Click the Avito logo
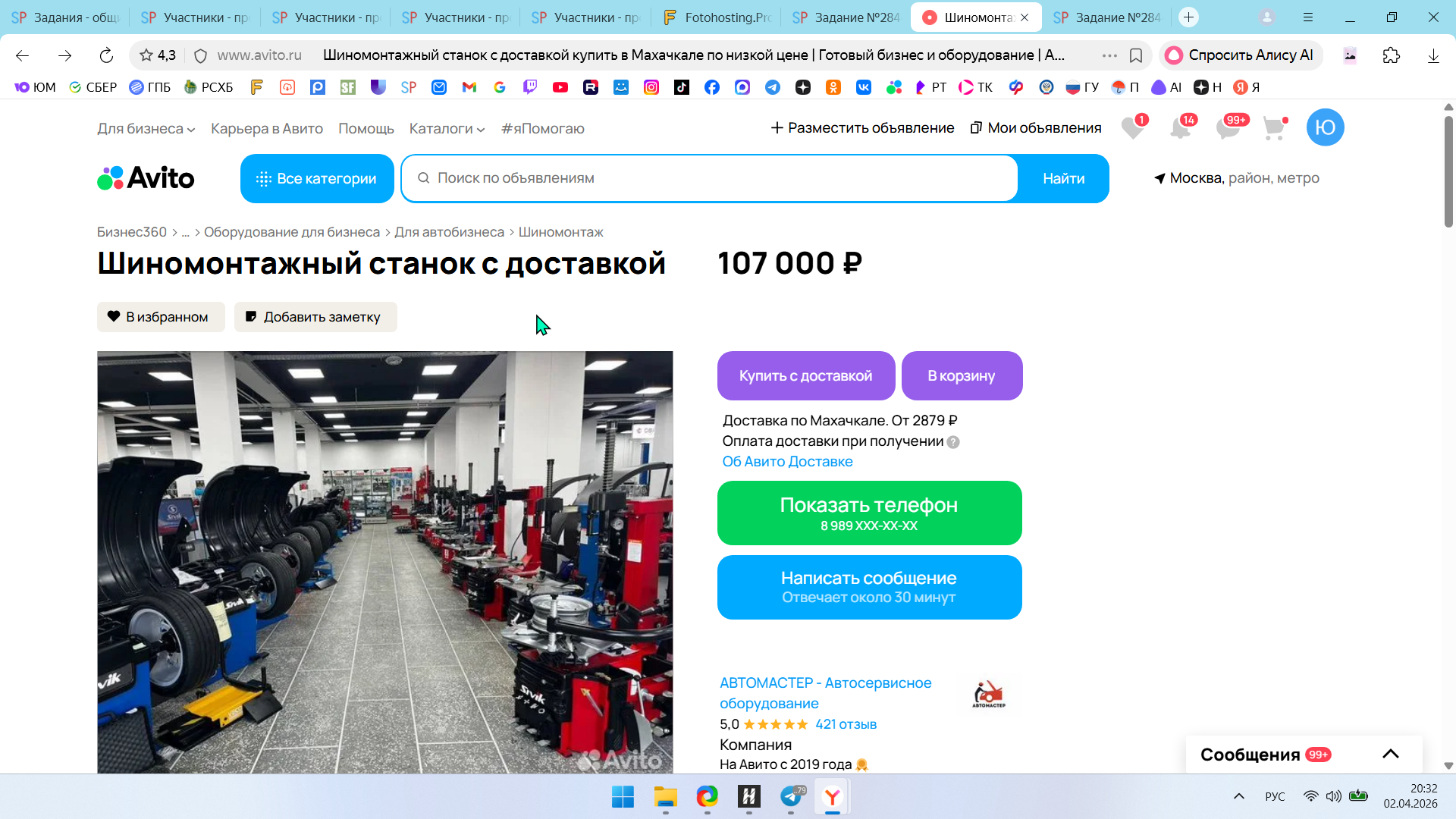Image resolution: width=1456 pixels, height=819 pixels. coord(146,178)
